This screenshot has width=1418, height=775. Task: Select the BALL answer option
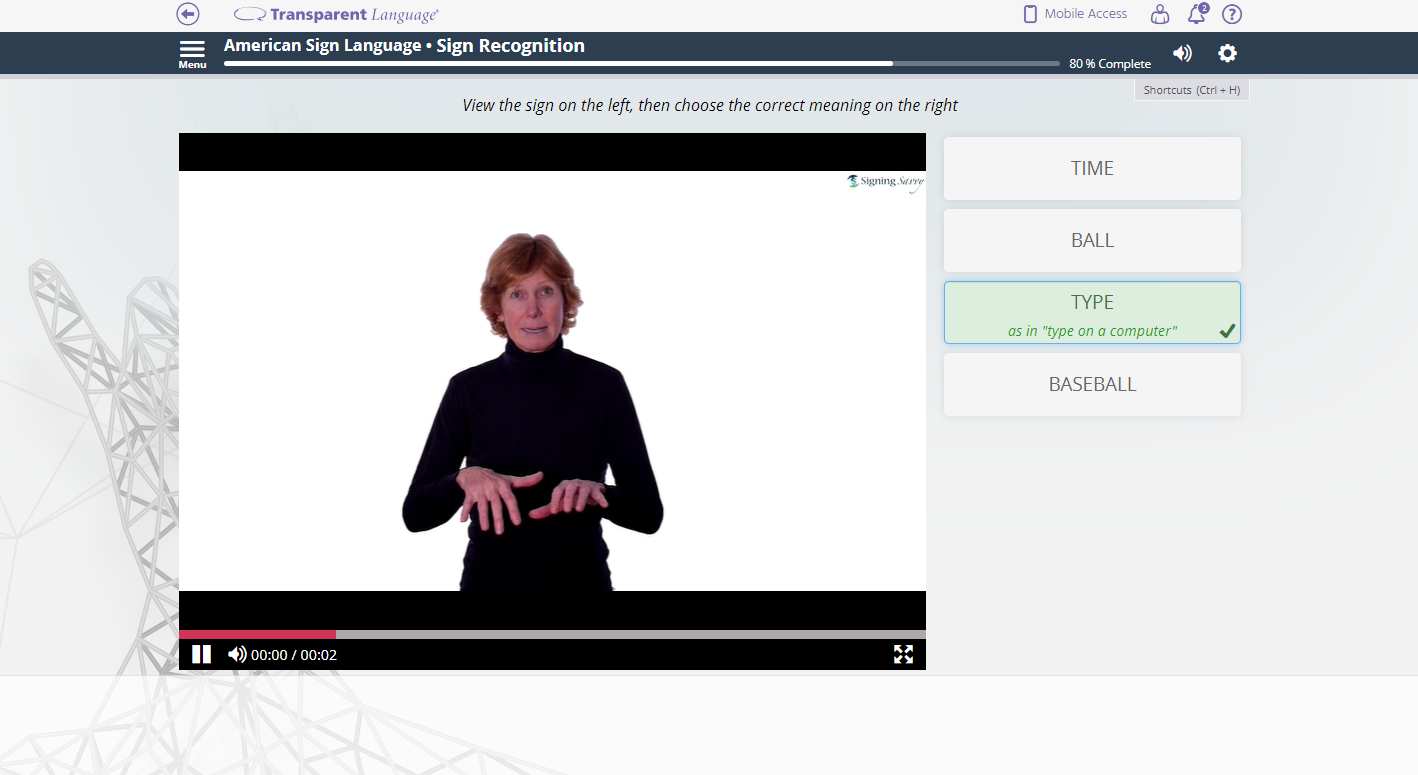[x=1092, y=240]
